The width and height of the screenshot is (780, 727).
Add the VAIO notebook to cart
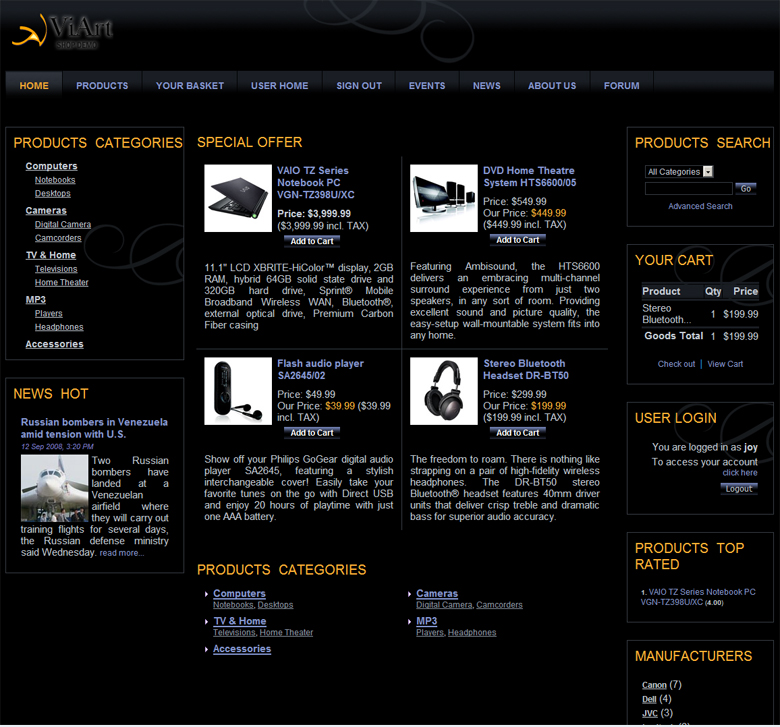312,241
